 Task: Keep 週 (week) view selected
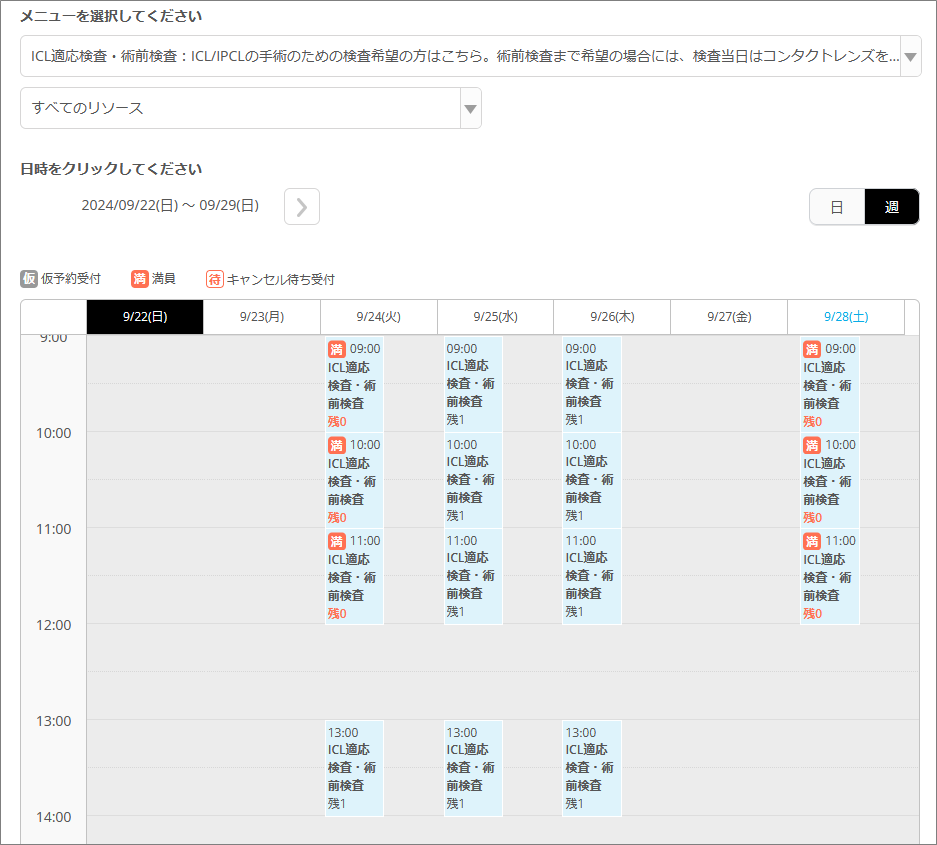[x=891, y=206]
